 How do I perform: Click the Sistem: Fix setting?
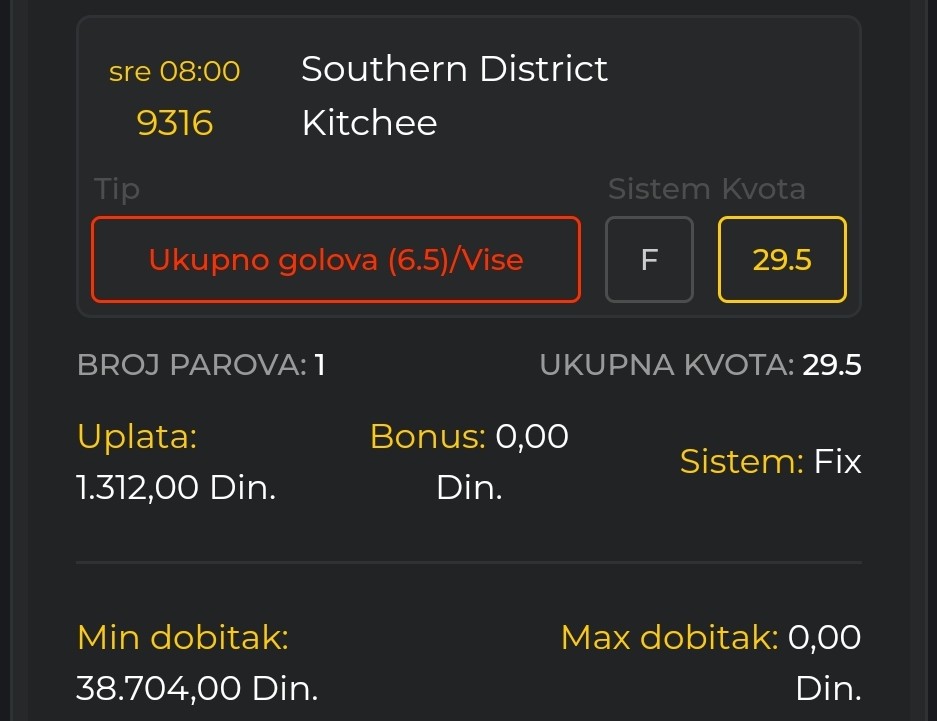point(770,462)
